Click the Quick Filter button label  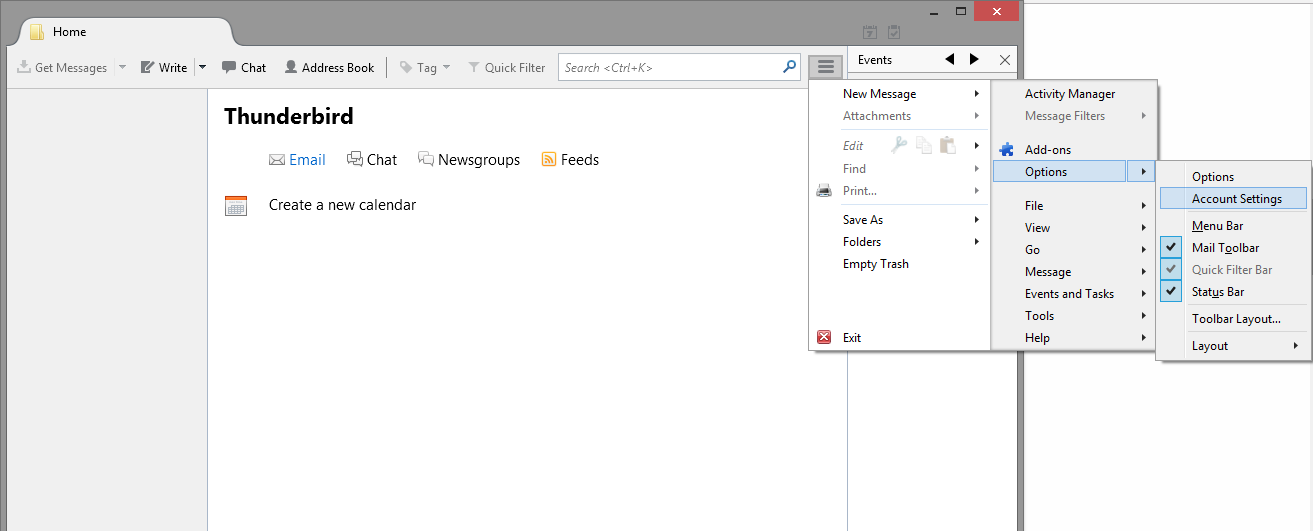point(515,67)
